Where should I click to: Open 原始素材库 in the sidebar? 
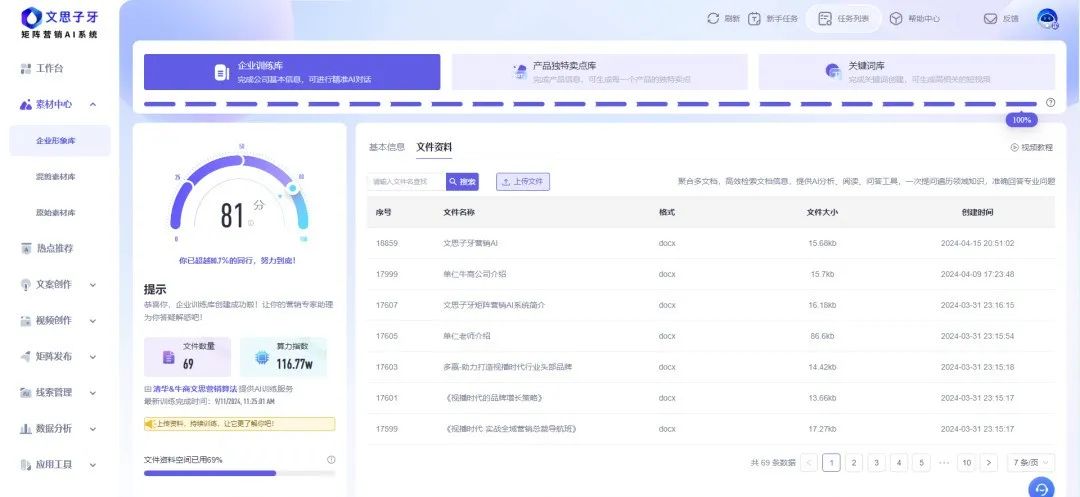tap(56, 213)
